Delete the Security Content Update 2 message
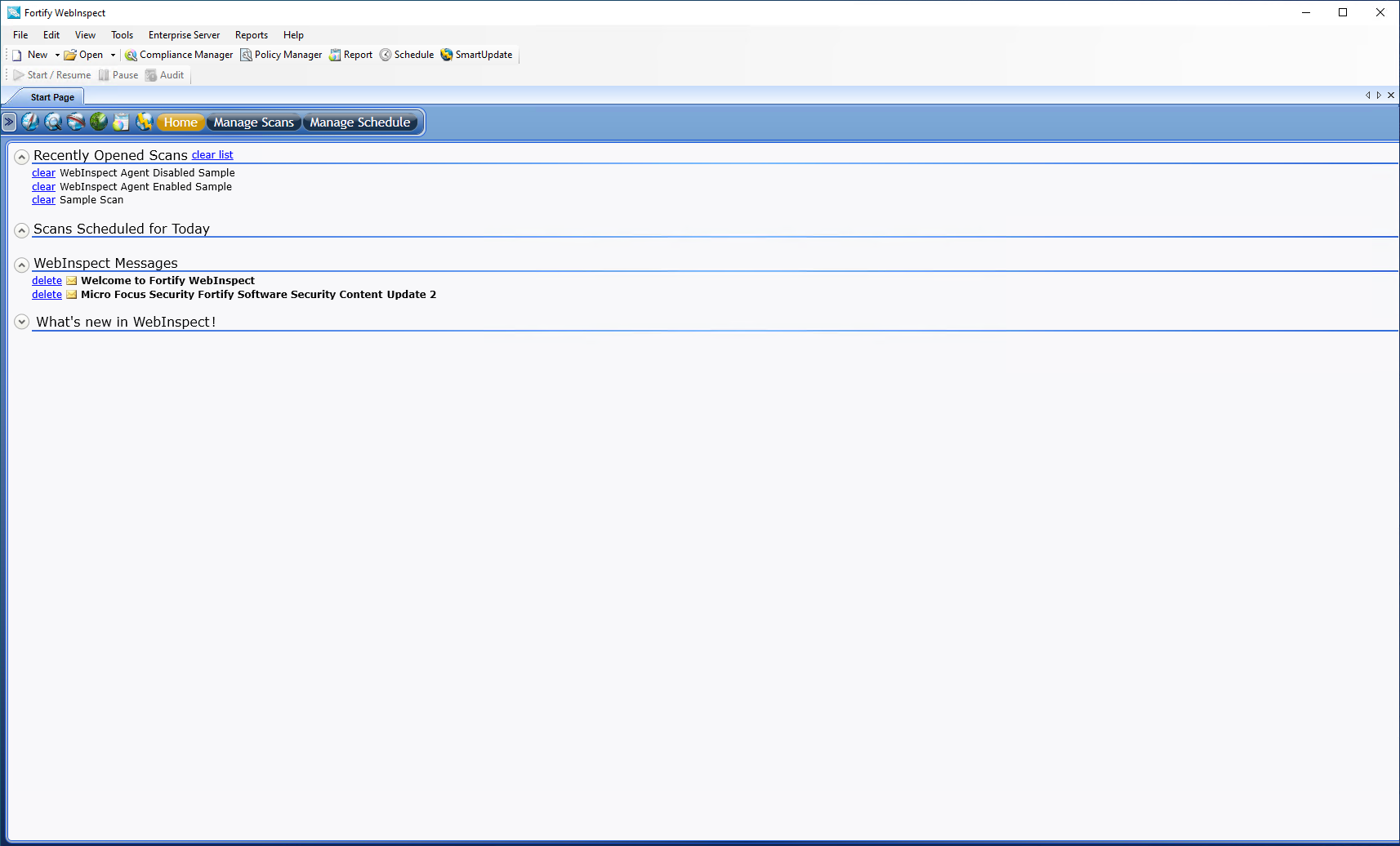 [47, 295]
